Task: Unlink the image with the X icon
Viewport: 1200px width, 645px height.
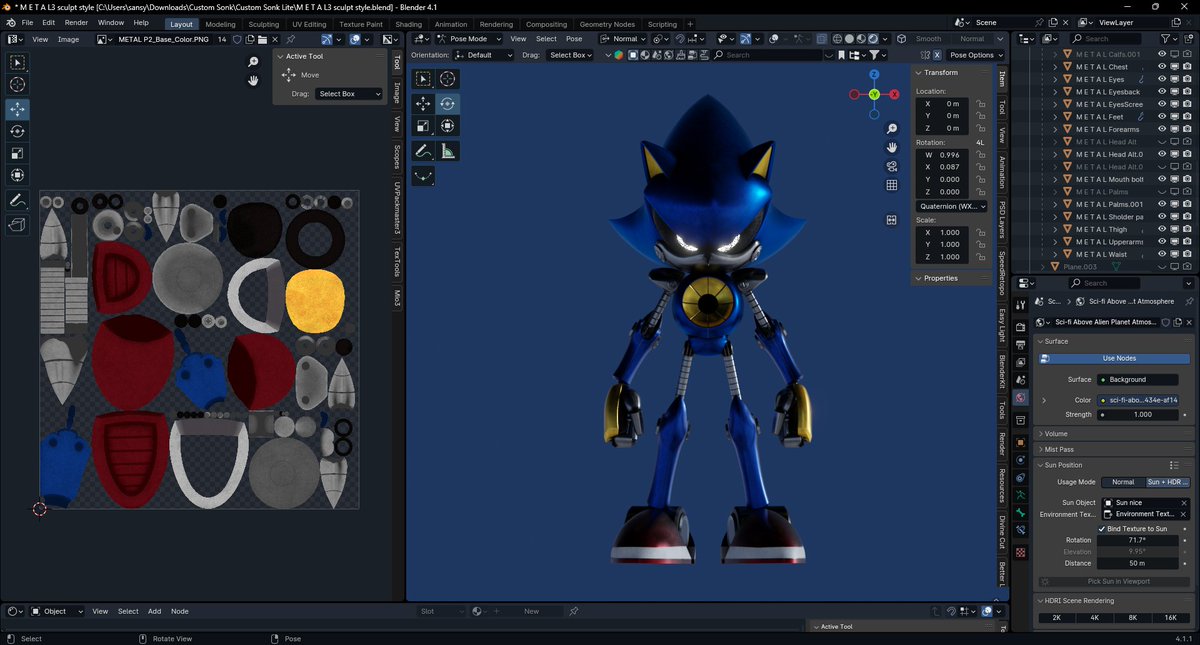Action: 276,39
